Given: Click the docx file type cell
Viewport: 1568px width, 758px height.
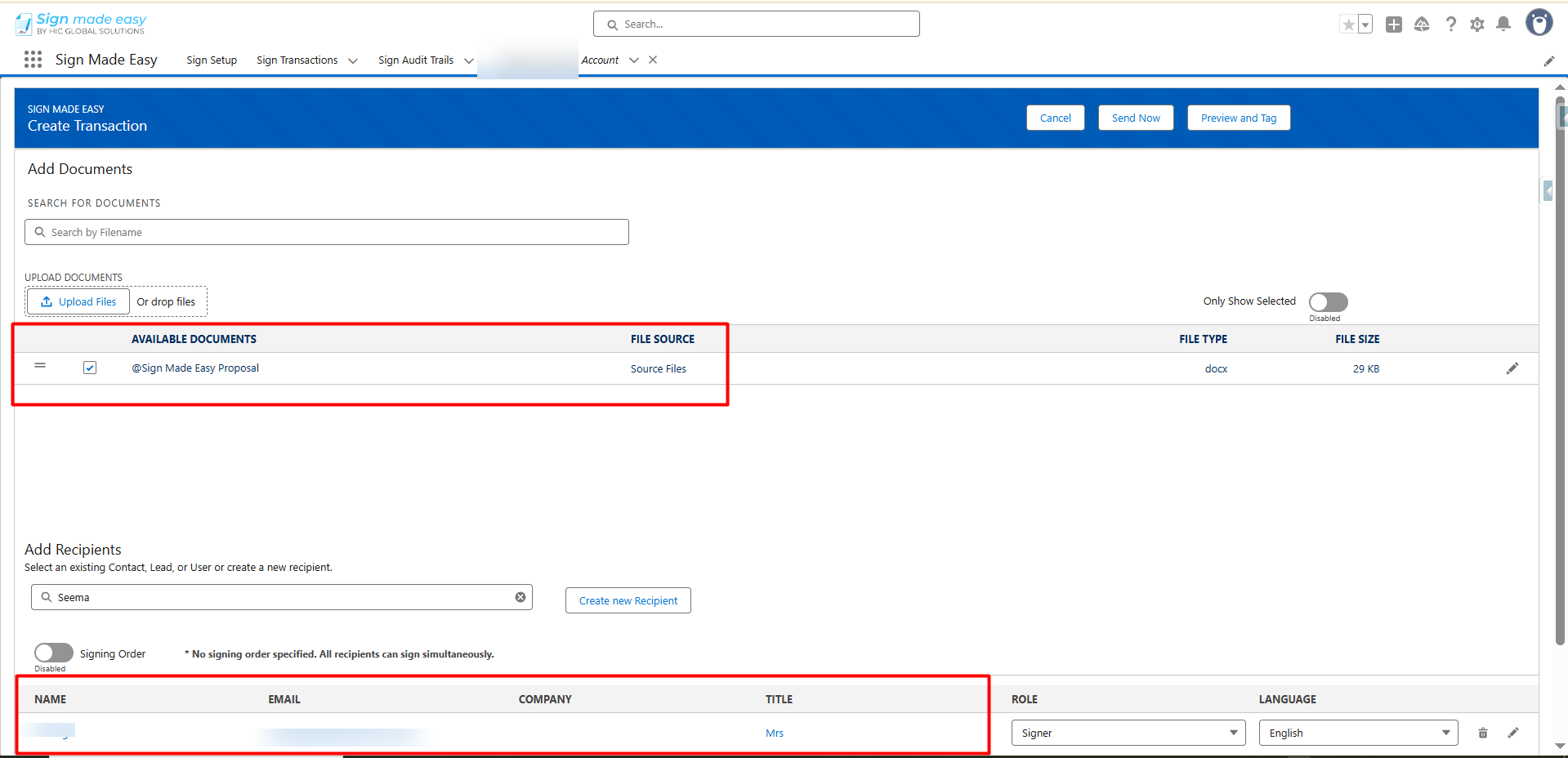Looking at the screenshot, I should (1216, 369).
